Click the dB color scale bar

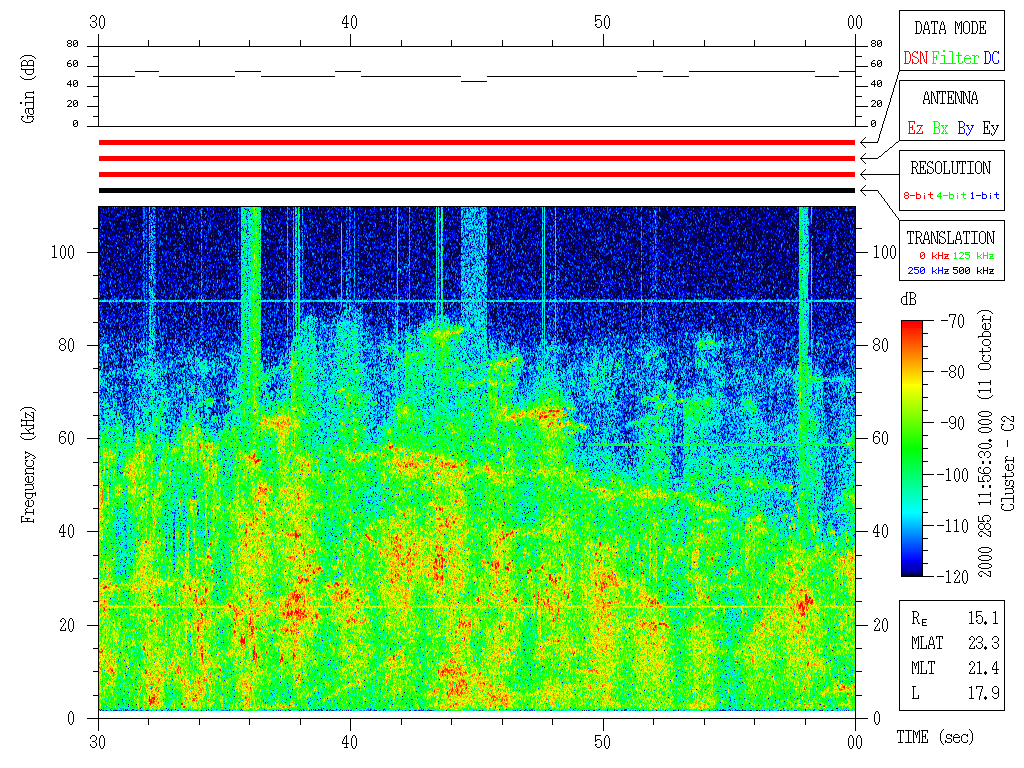coord(912,448)
